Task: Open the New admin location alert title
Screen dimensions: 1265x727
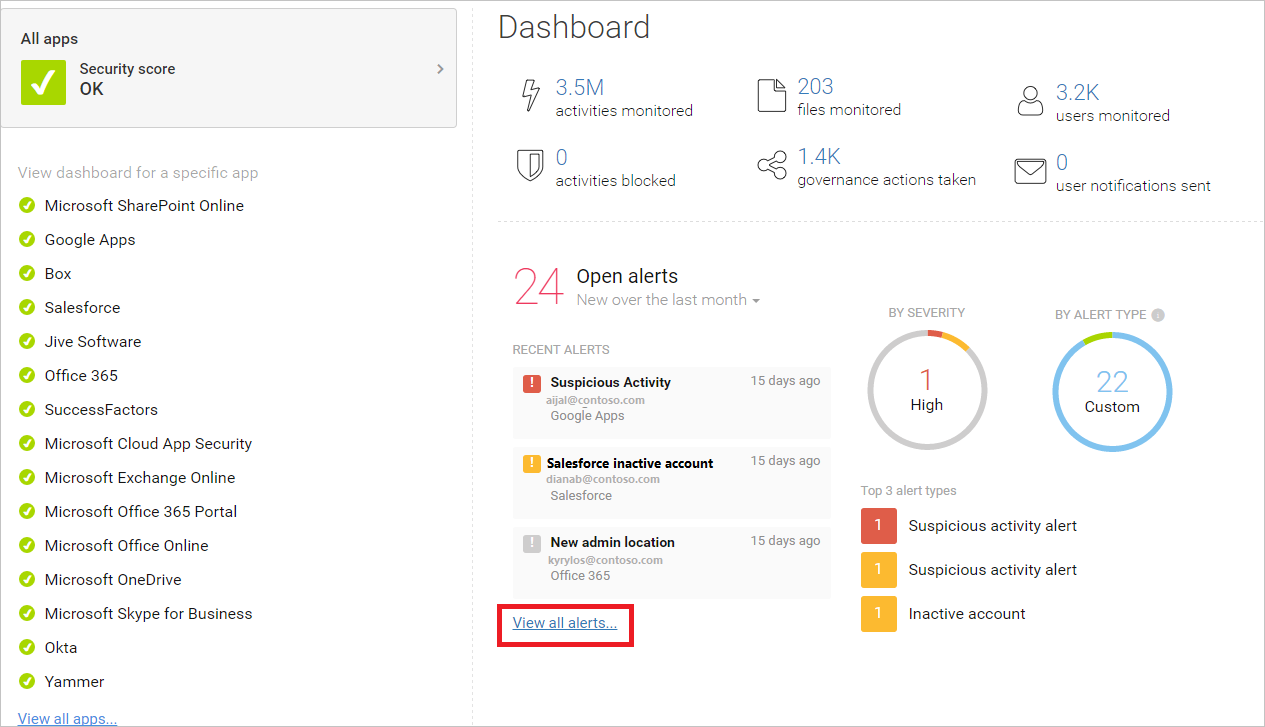Action: tap(613, 542)
